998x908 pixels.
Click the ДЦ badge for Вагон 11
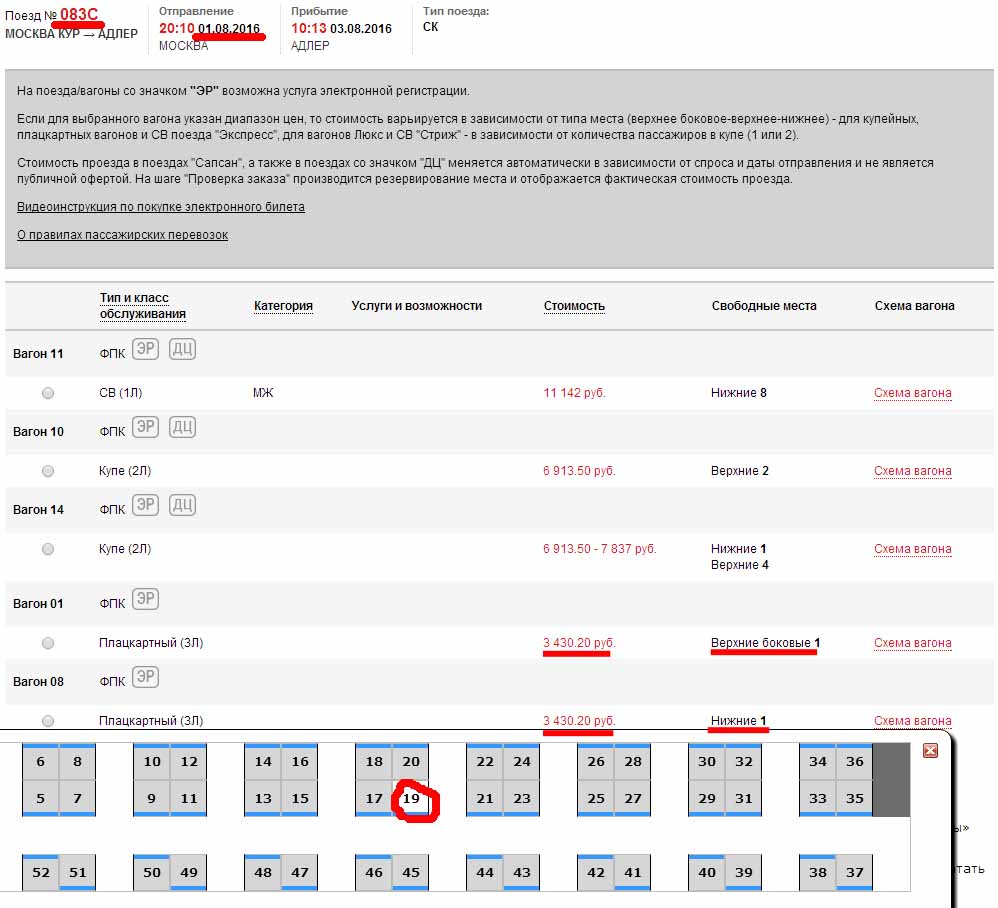click(182, 350)
